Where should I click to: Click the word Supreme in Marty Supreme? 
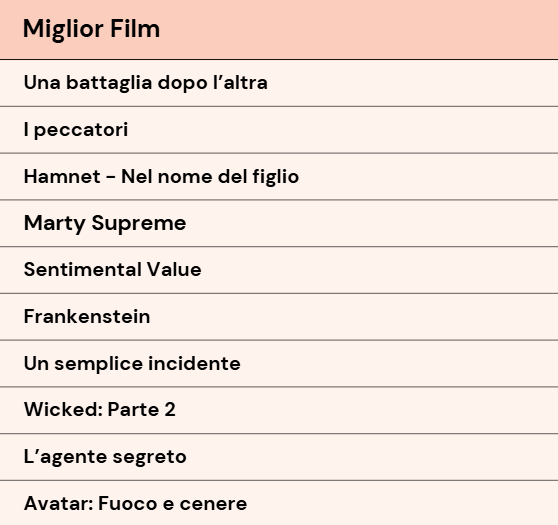(x=139, y=224)
